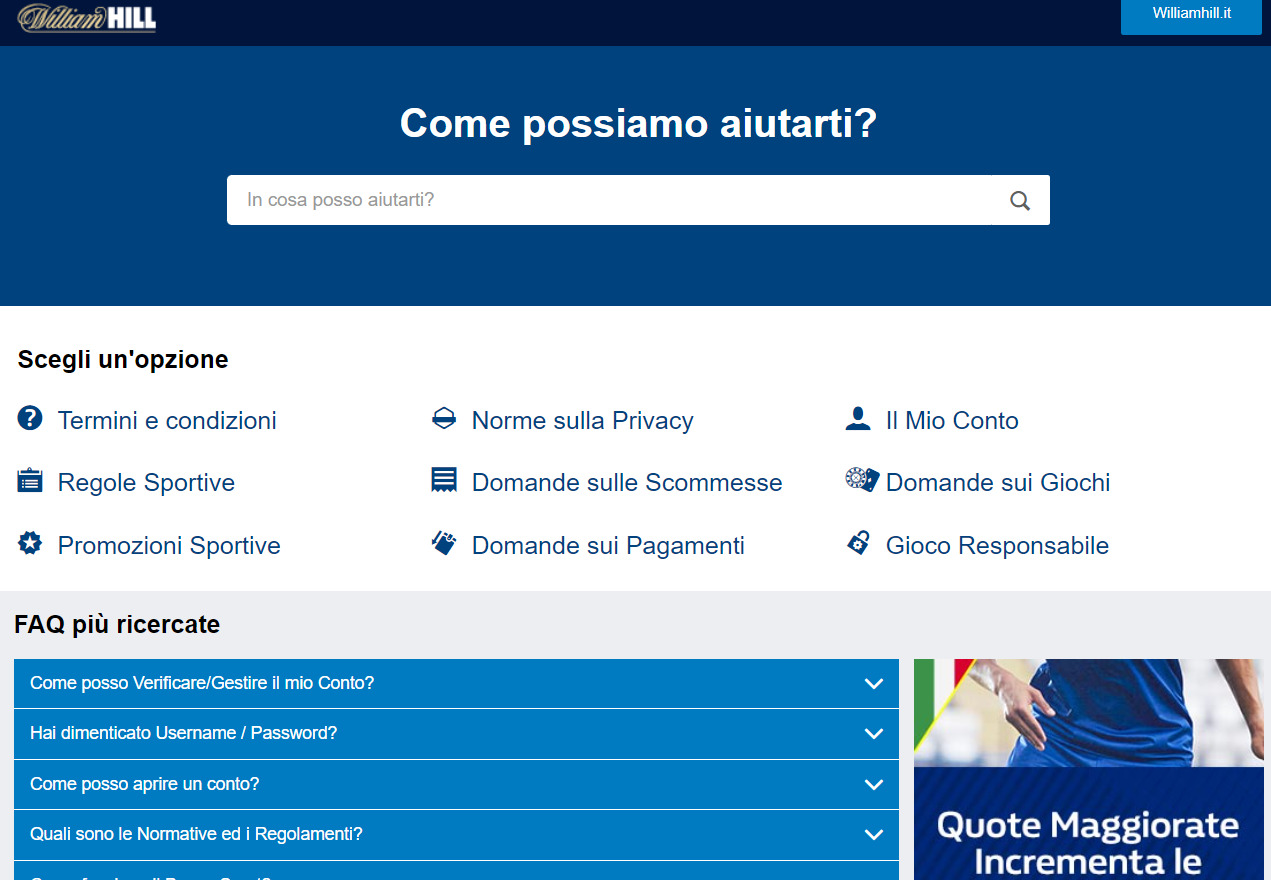Click chevron on 'Hai dimenticato Username / Password?' row
Viewport: 1271px width, 880px height.
click(x=874, y=734)
